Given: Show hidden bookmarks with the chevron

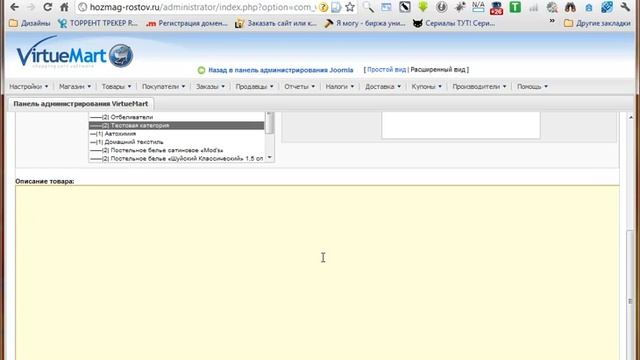Looking at the screenshot, I should pyautogui.click(x=552, y=21).
